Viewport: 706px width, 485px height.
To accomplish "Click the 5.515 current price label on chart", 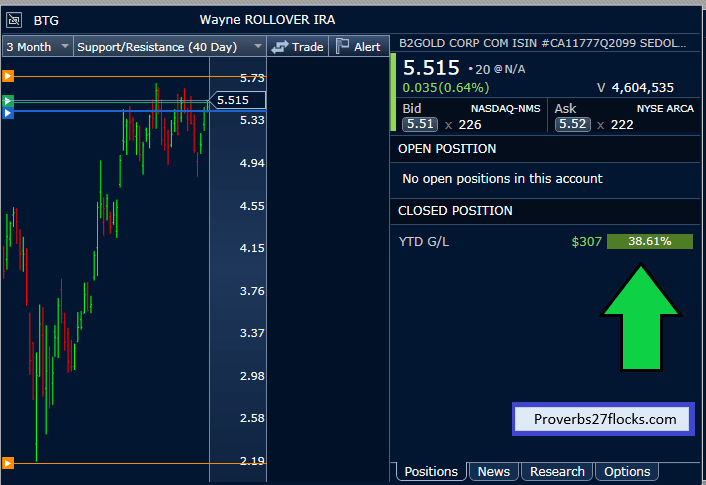I will [237, 100].
